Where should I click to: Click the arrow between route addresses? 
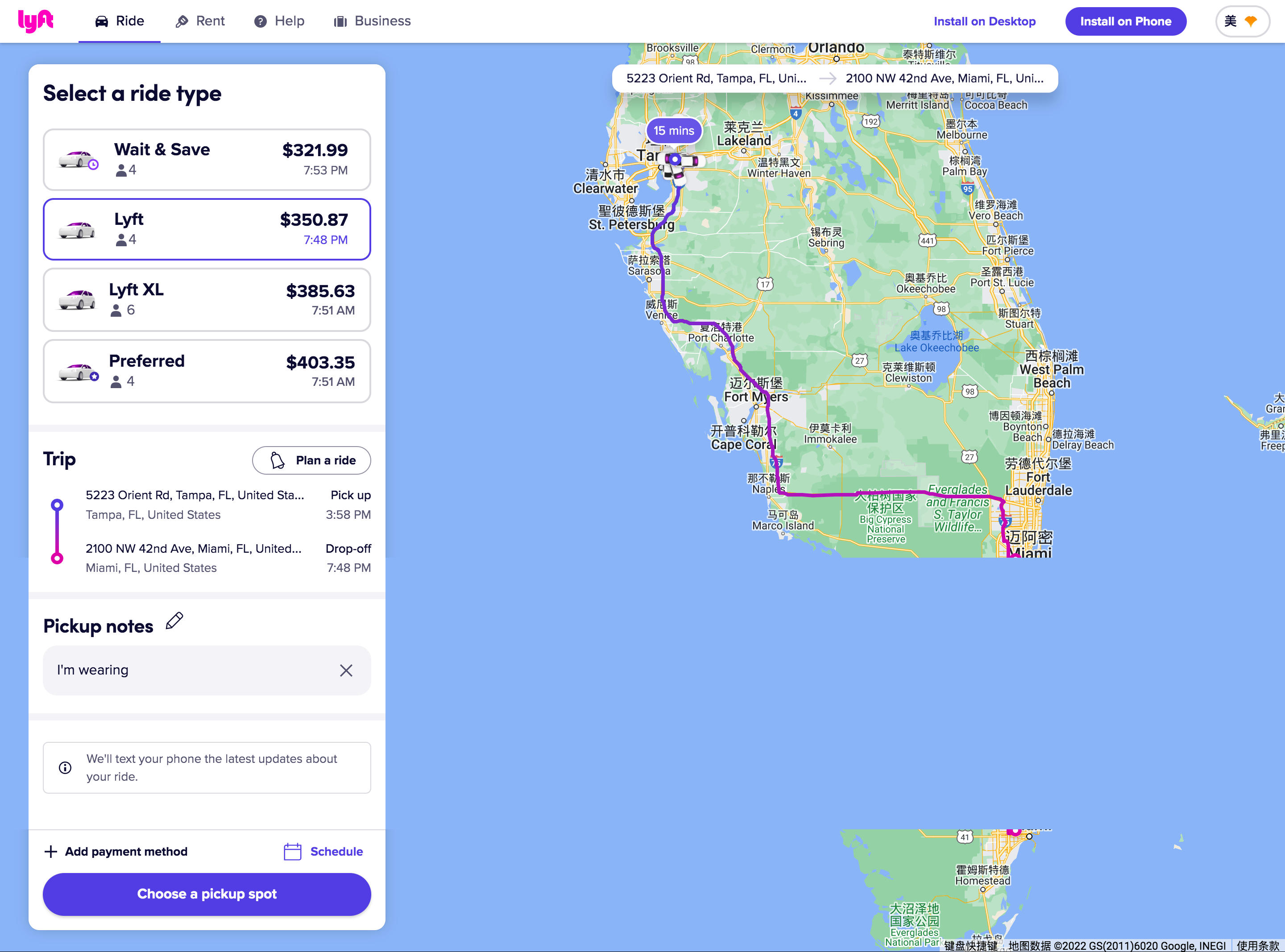828,79
